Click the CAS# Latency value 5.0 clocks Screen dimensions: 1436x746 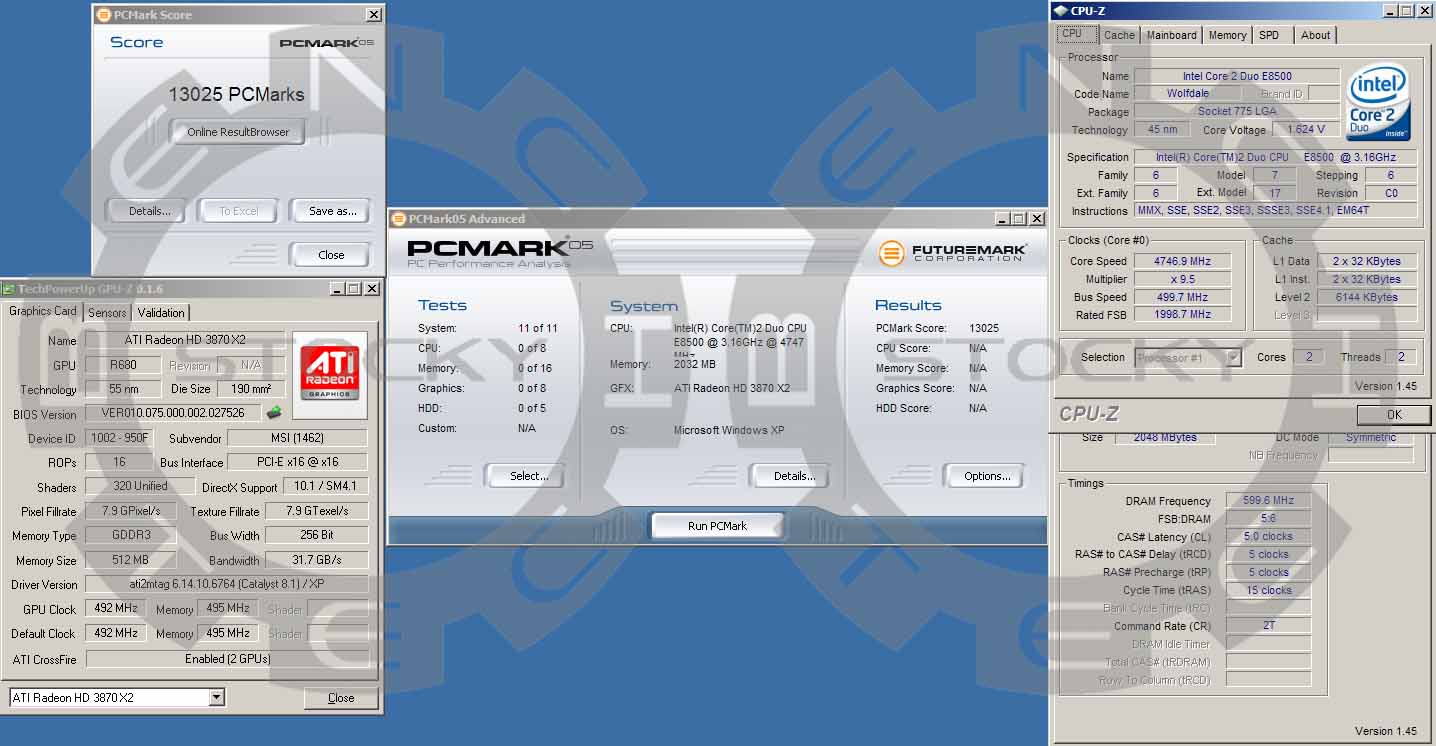[x=1268, y=537]
